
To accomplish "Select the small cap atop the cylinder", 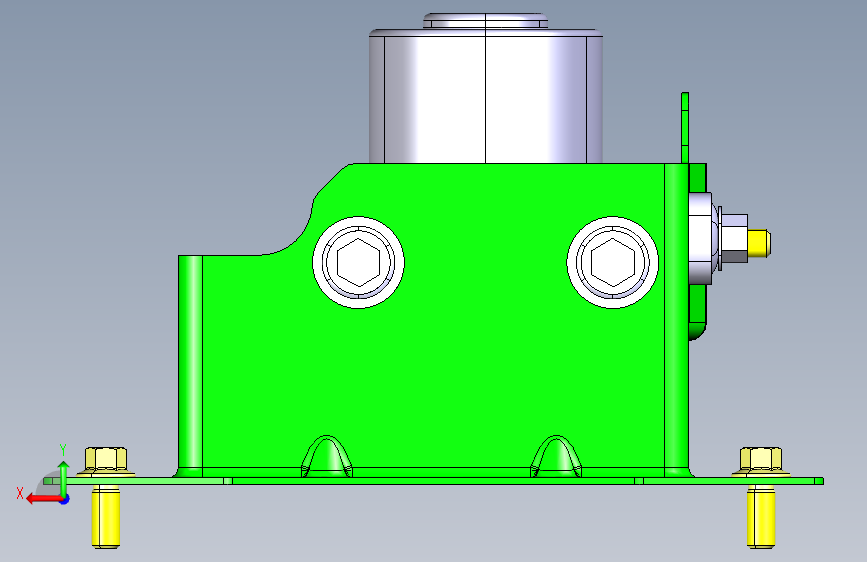I will 485,21.
